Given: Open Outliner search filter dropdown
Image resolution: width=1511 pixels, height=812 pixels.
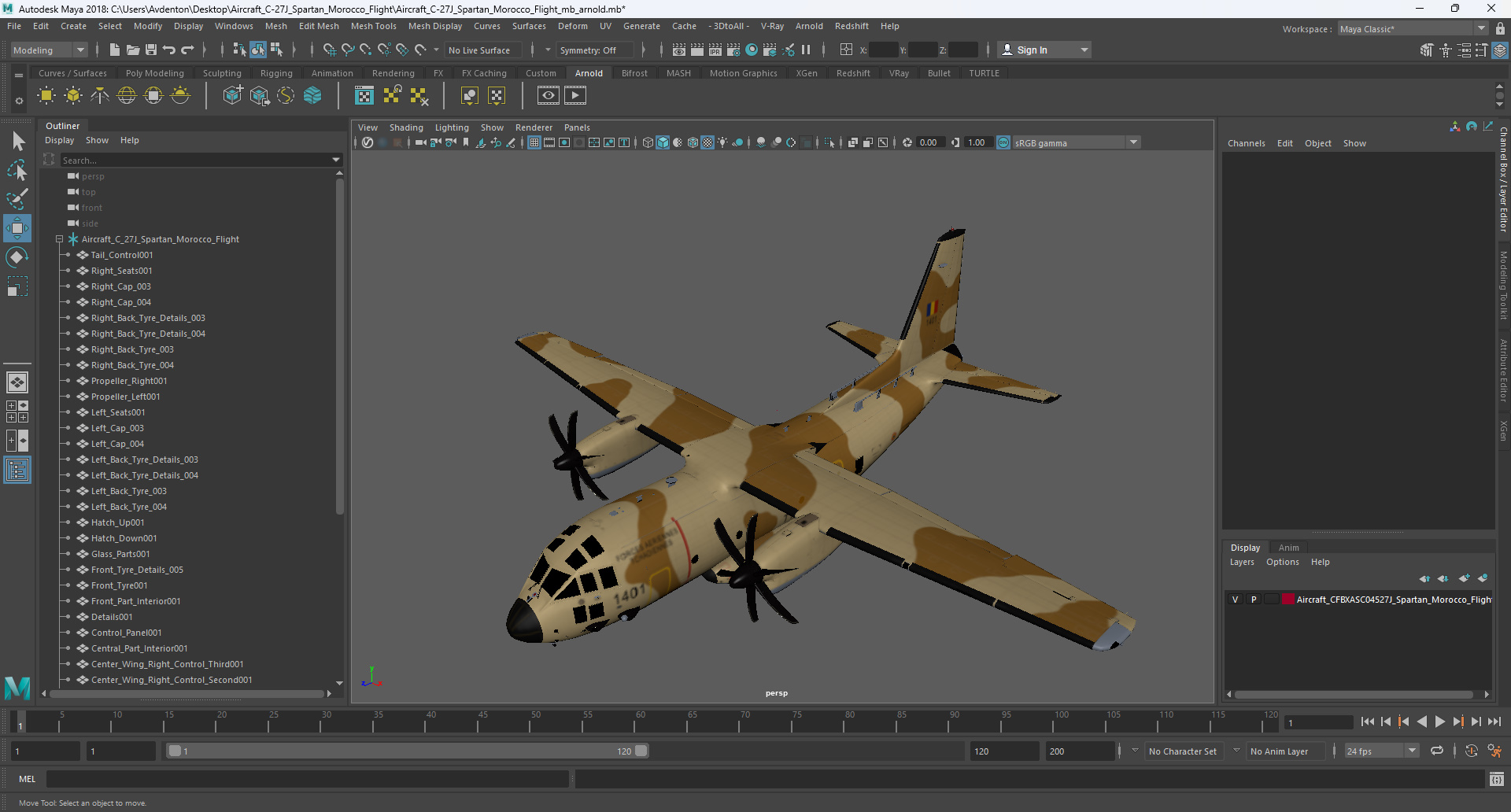Looking at the screenshot, I should pos(337,161).
